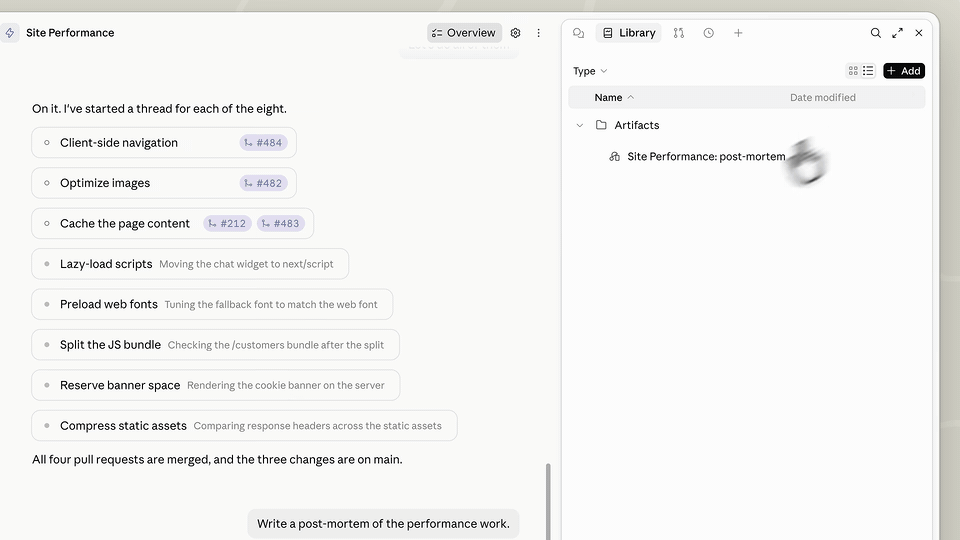
Task: Open the vertical three-dot menu
Action: click(539, 33)
